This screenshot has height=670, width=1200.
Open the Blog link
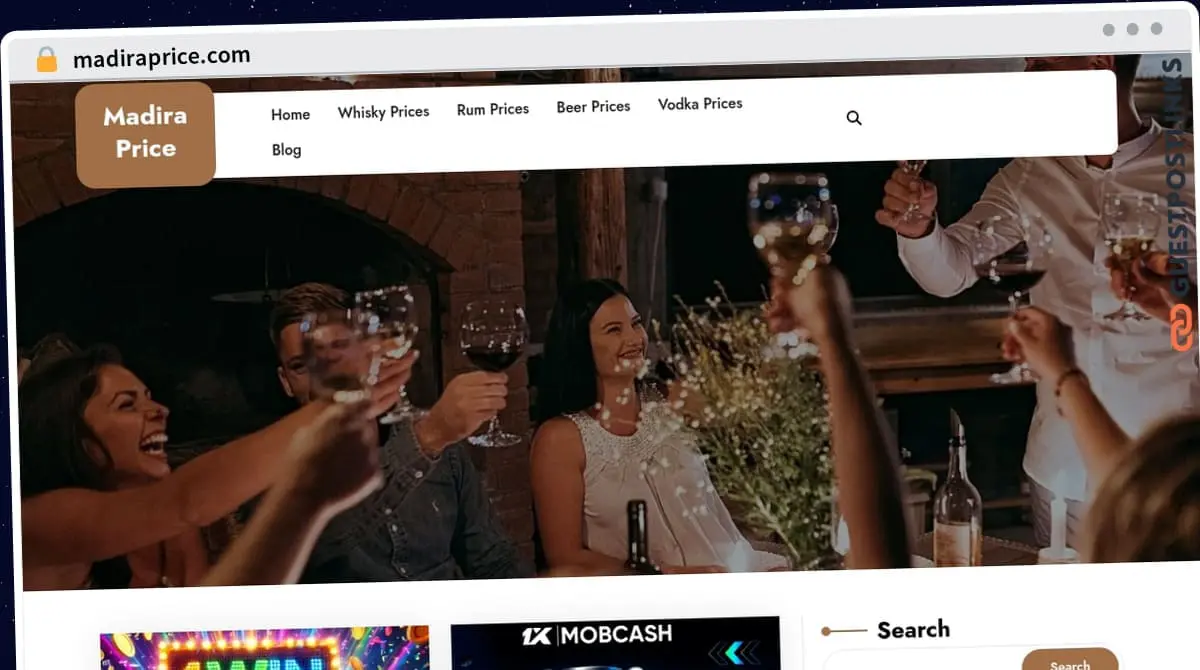(286, 150)
